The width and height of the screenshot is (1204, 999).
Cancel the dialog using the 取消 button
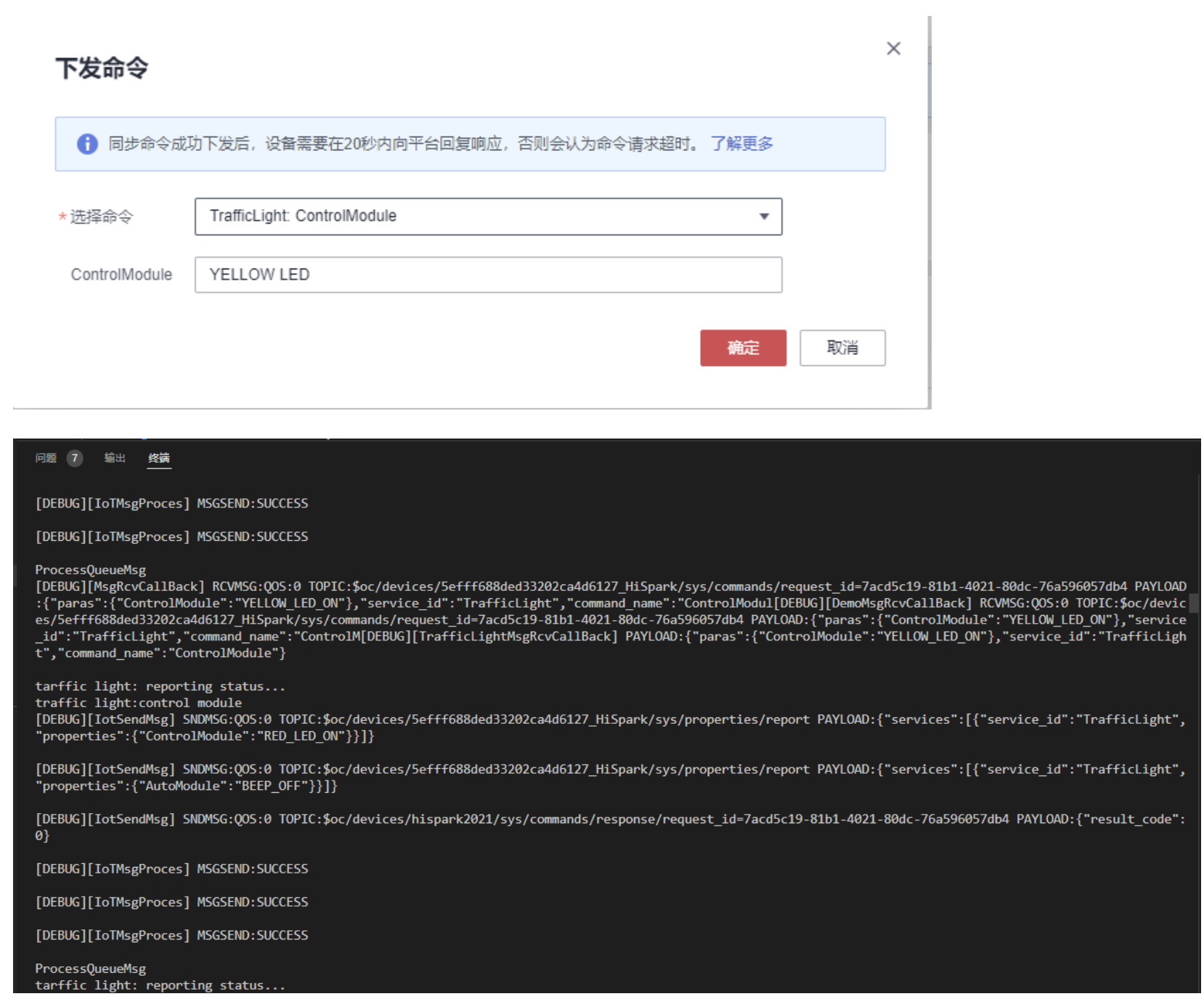842,348
